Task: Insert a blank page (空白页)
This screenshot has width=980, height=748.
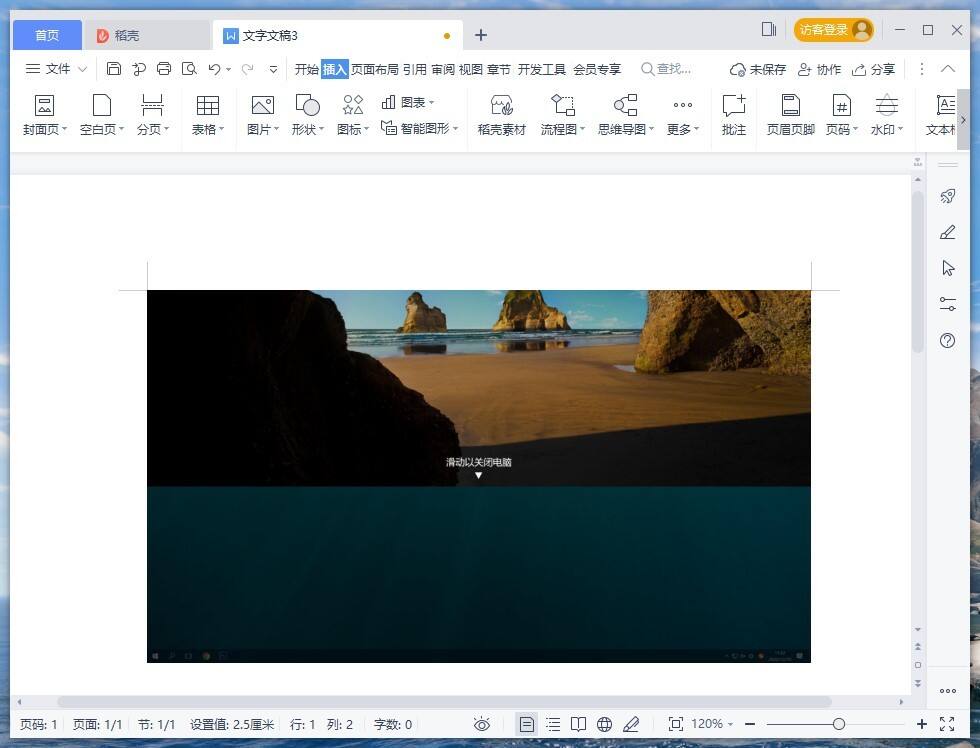Action: pos(102,115)
